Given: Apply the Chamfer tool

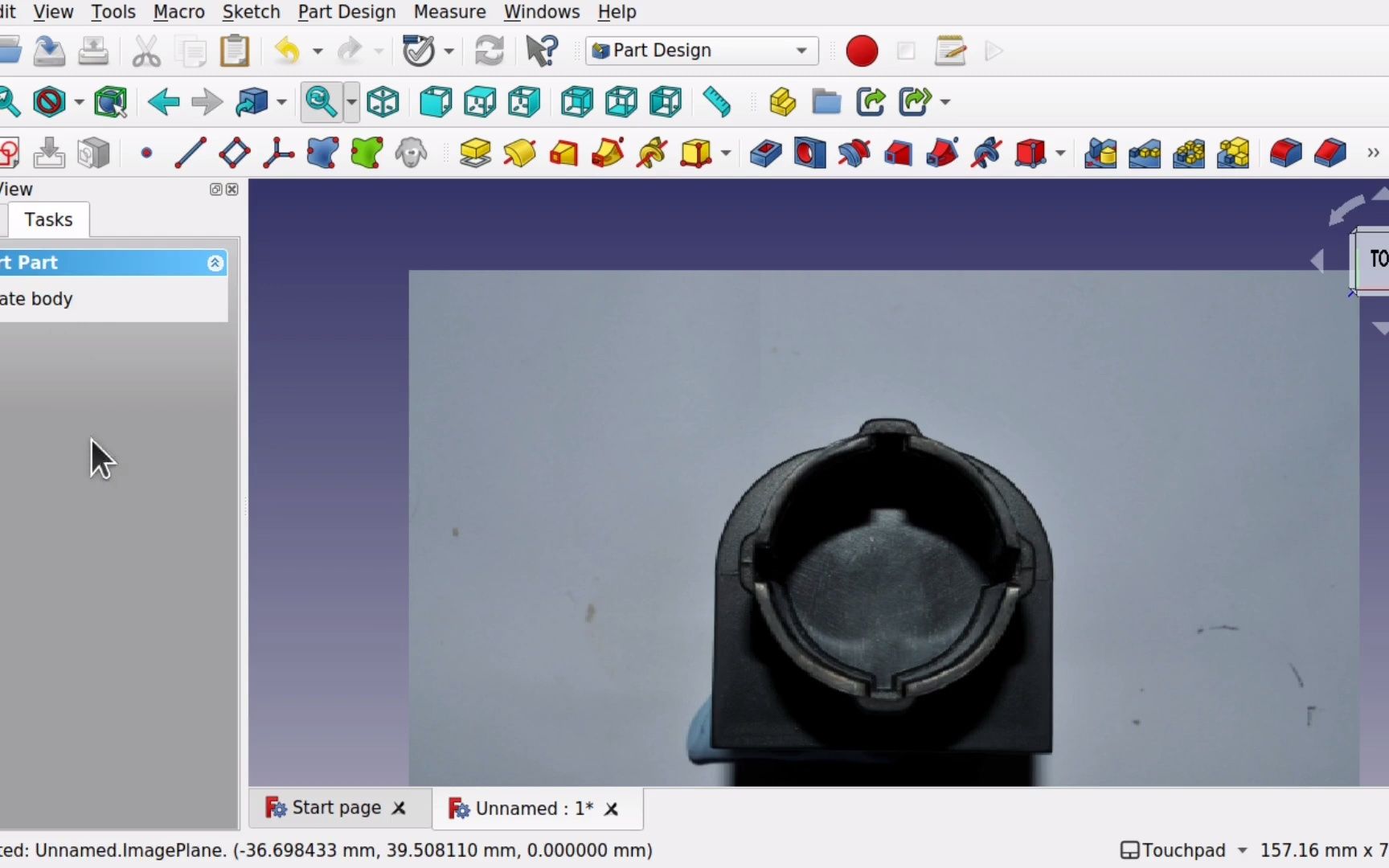Looking at the screenshot, I should 1330,153.
